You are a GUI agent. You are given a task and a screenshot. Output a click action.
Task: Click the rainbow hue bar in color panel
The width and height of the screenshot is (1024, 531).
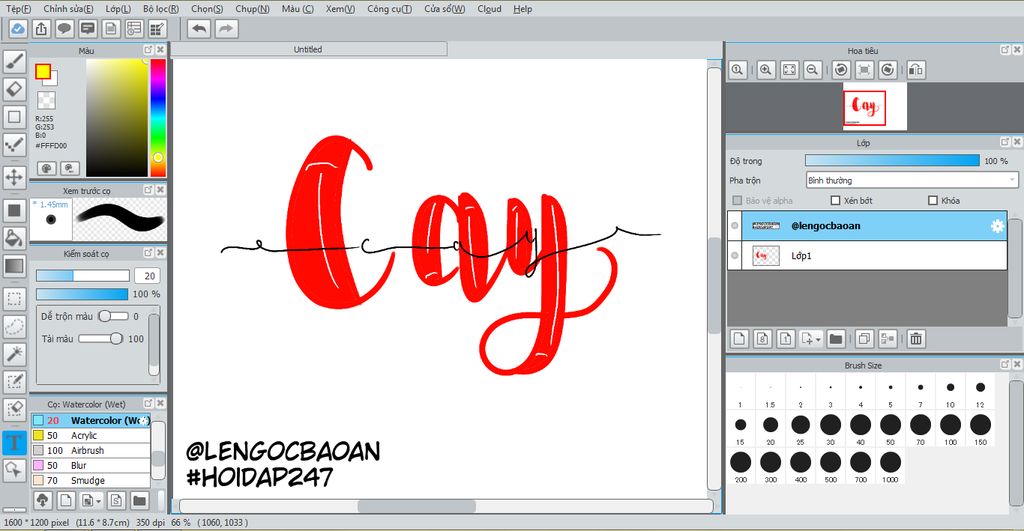point(158,118)
